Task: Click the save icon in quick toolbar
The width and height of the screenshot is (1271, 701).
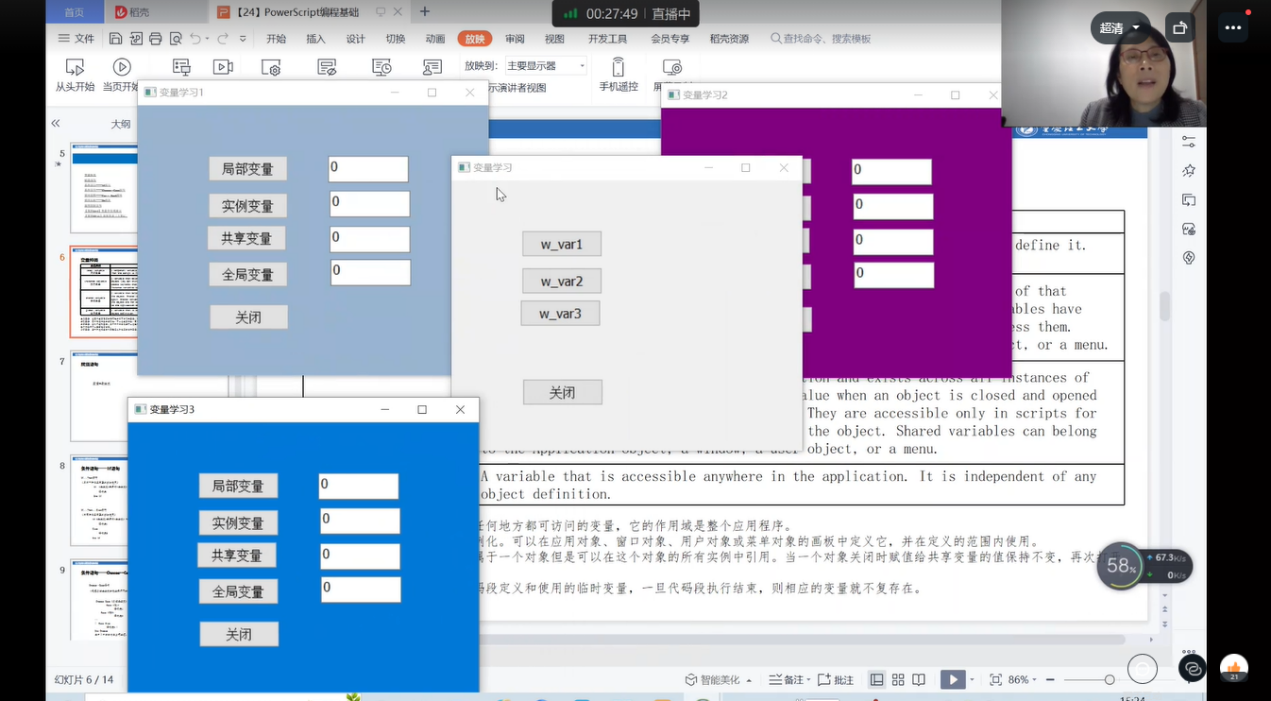Action: 116,39
